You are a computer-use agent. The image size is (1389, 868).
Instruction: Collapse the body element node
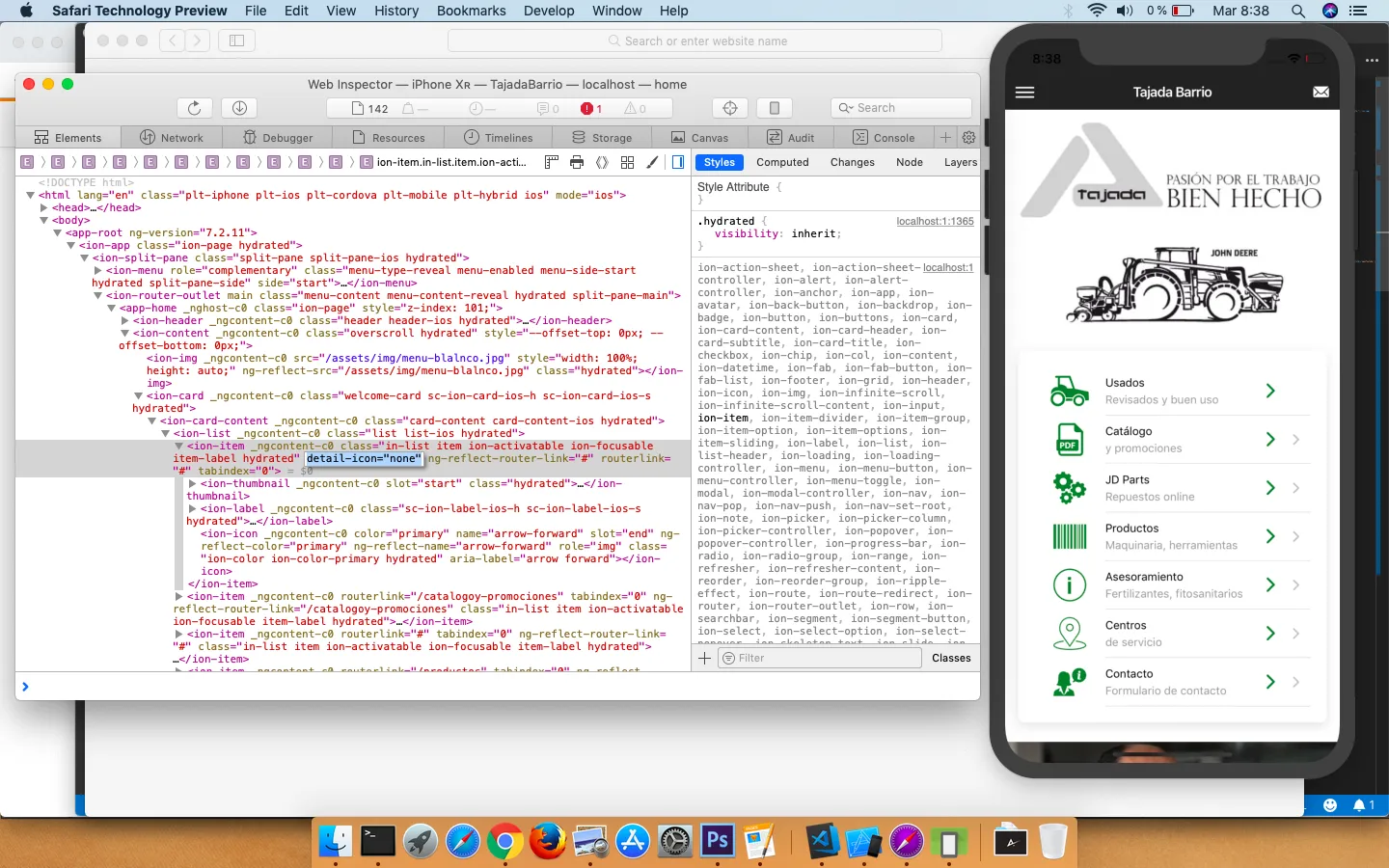(x=44, y=220)
